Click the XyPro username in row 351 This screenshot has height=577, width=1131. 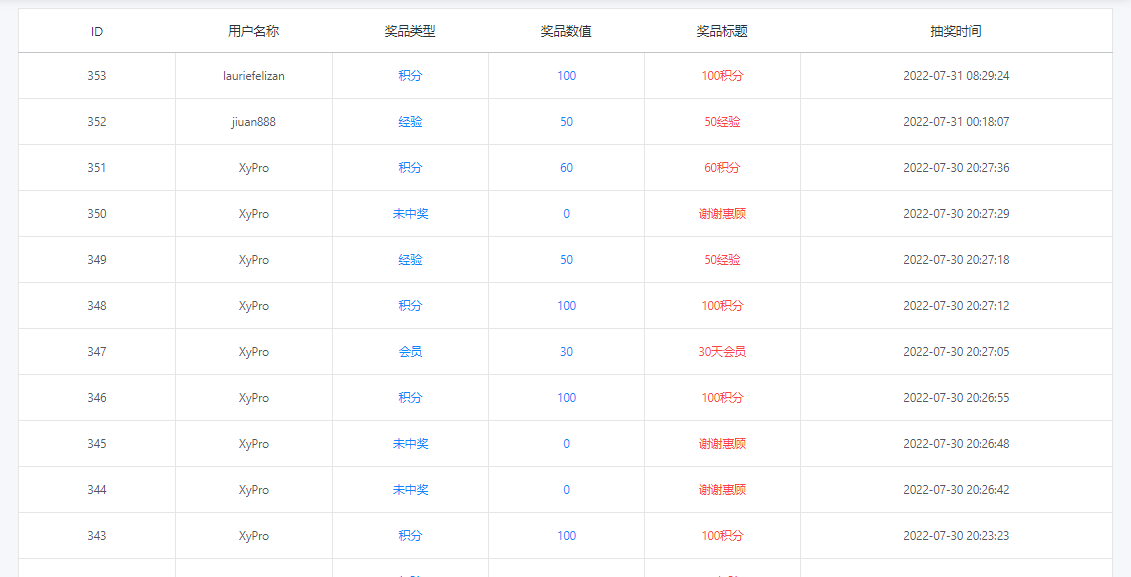click(253, 167)
